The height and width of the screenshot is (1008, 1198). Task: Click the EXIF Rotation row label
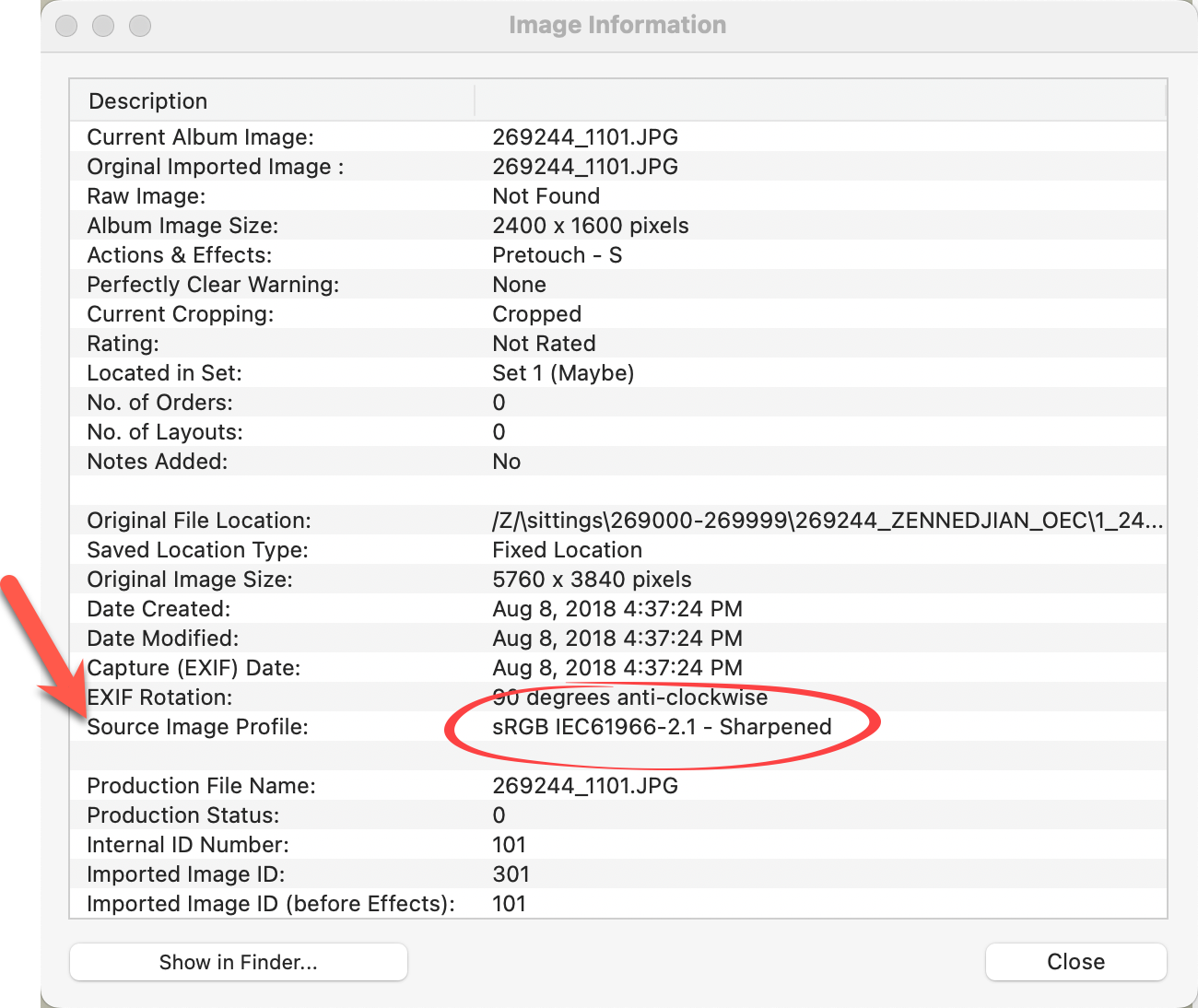(159, 697)
